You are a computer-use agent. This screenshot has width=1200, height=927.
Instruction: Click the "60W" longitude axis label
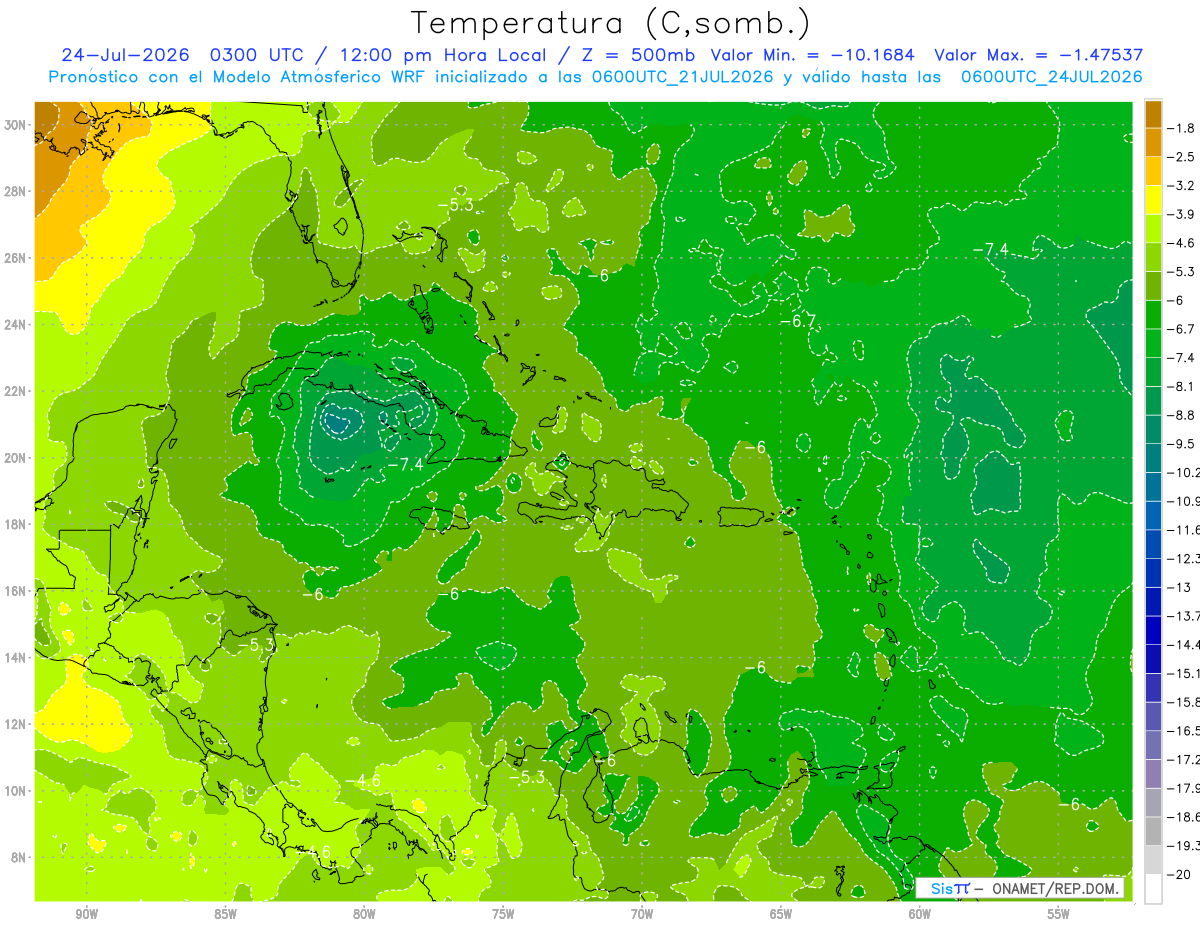pos(920,914)
